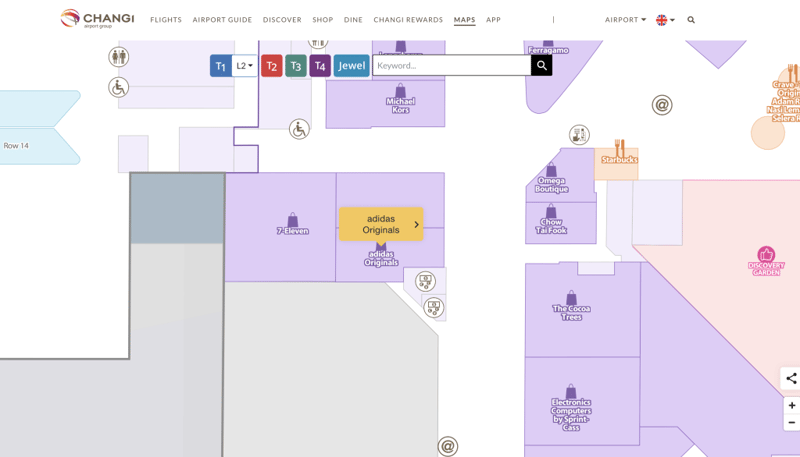Zoom in the map with plus button
Viewport: 800px width, 457px height.
coord(791,406)
